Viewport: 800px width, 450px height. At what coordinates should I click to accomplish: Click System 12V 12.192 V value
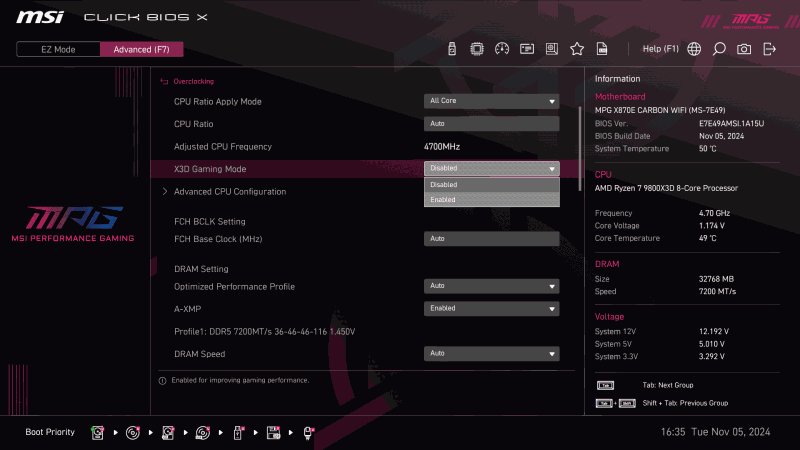tap(714, 332)
